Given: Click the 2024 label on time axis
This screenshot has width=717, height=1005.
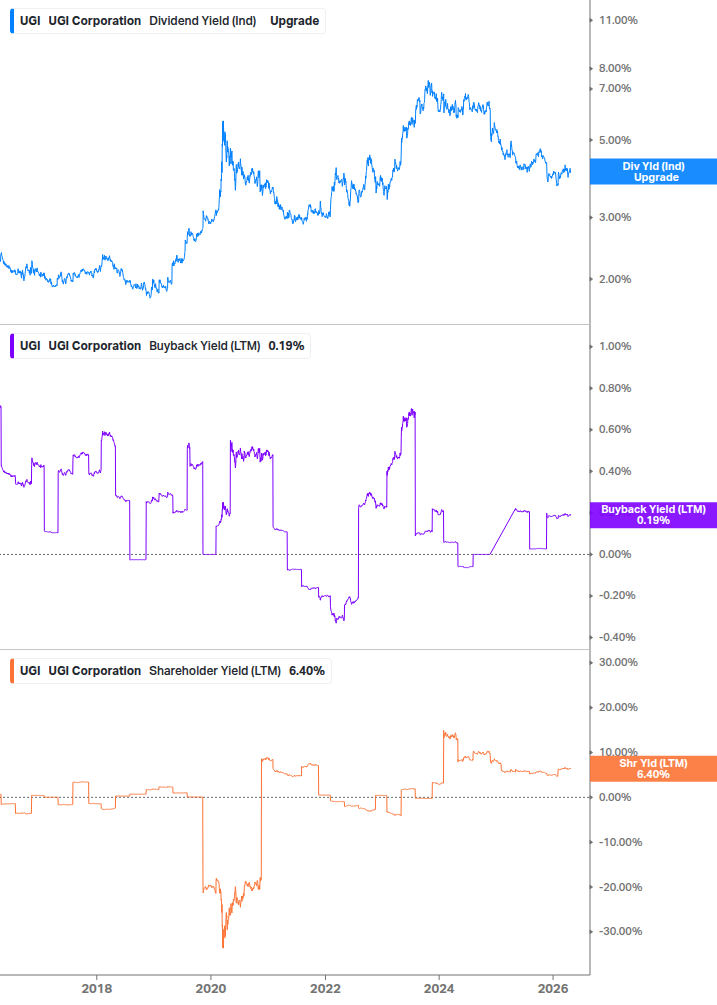Looking at the screenshot, I should point(440,988).
